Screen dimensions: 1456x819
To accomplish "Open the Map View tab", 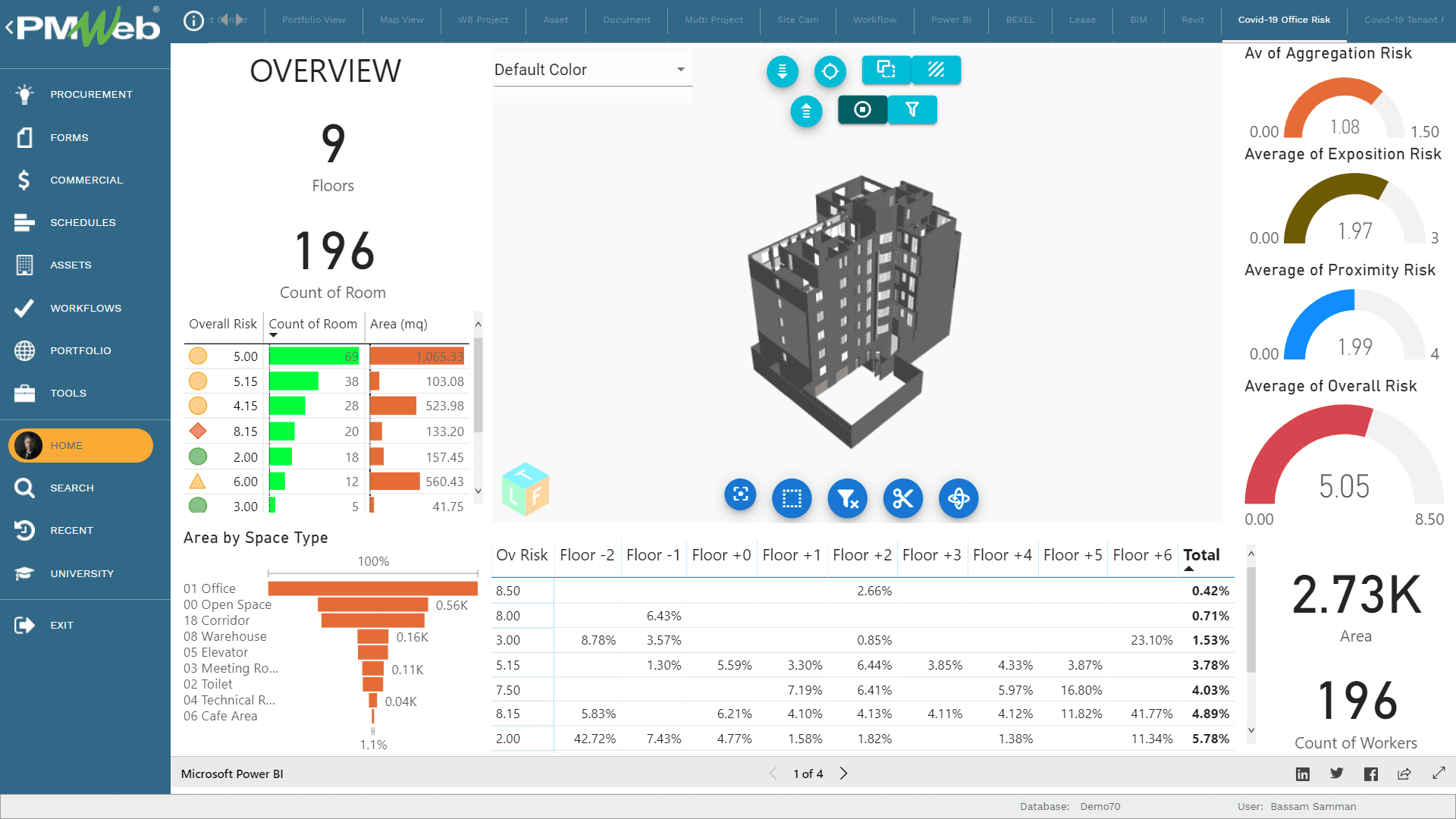I will 402,20.
